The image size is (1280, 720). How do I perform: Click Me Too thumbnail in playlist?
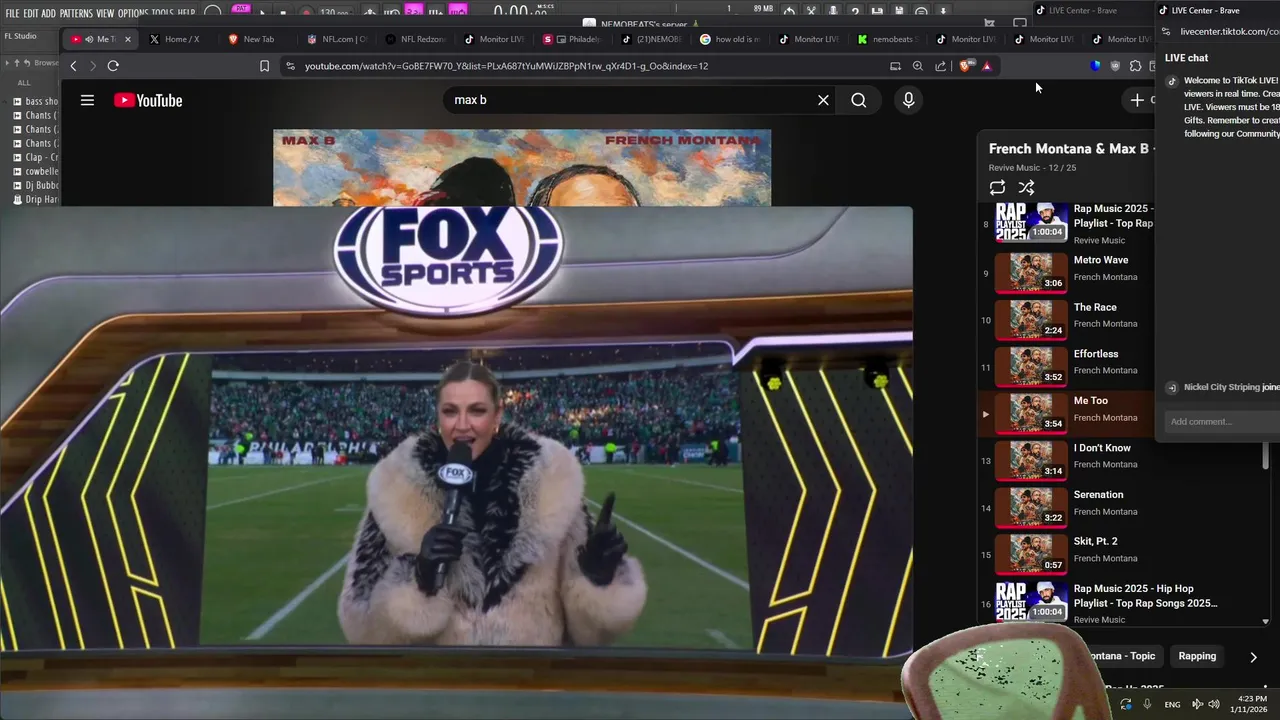tap(1031, 412)
